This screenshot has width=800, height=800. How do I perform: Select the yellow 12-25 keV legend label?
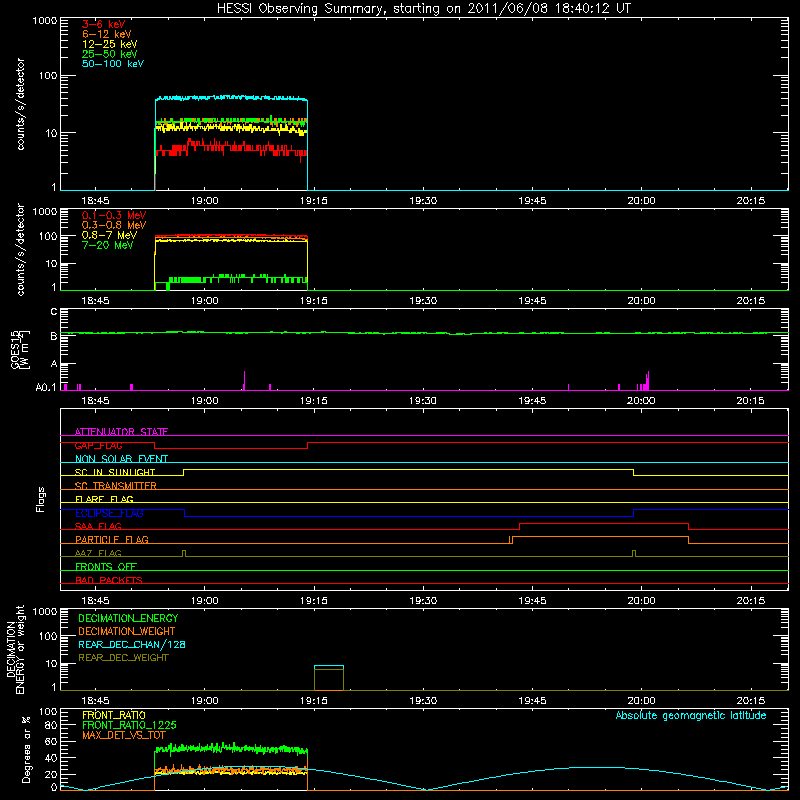(x=109, y=44)
